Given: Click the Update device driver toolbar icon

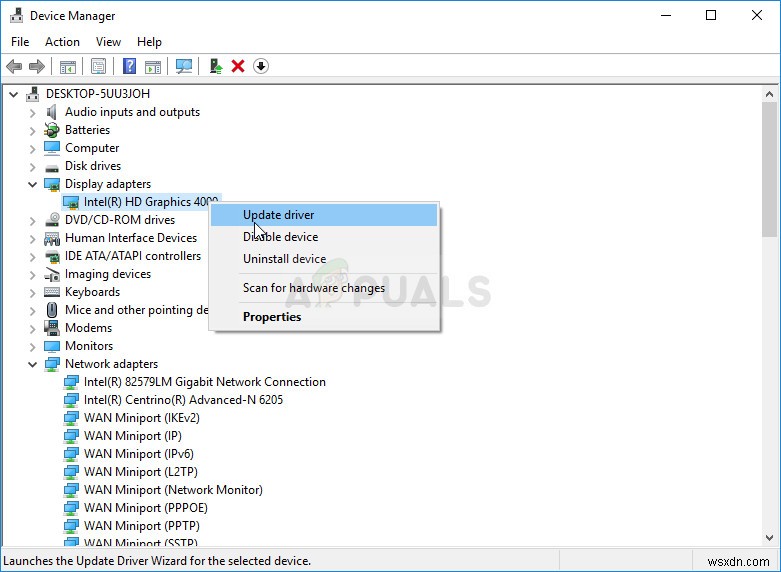Looking at the screenshot, I should point(215,66).
